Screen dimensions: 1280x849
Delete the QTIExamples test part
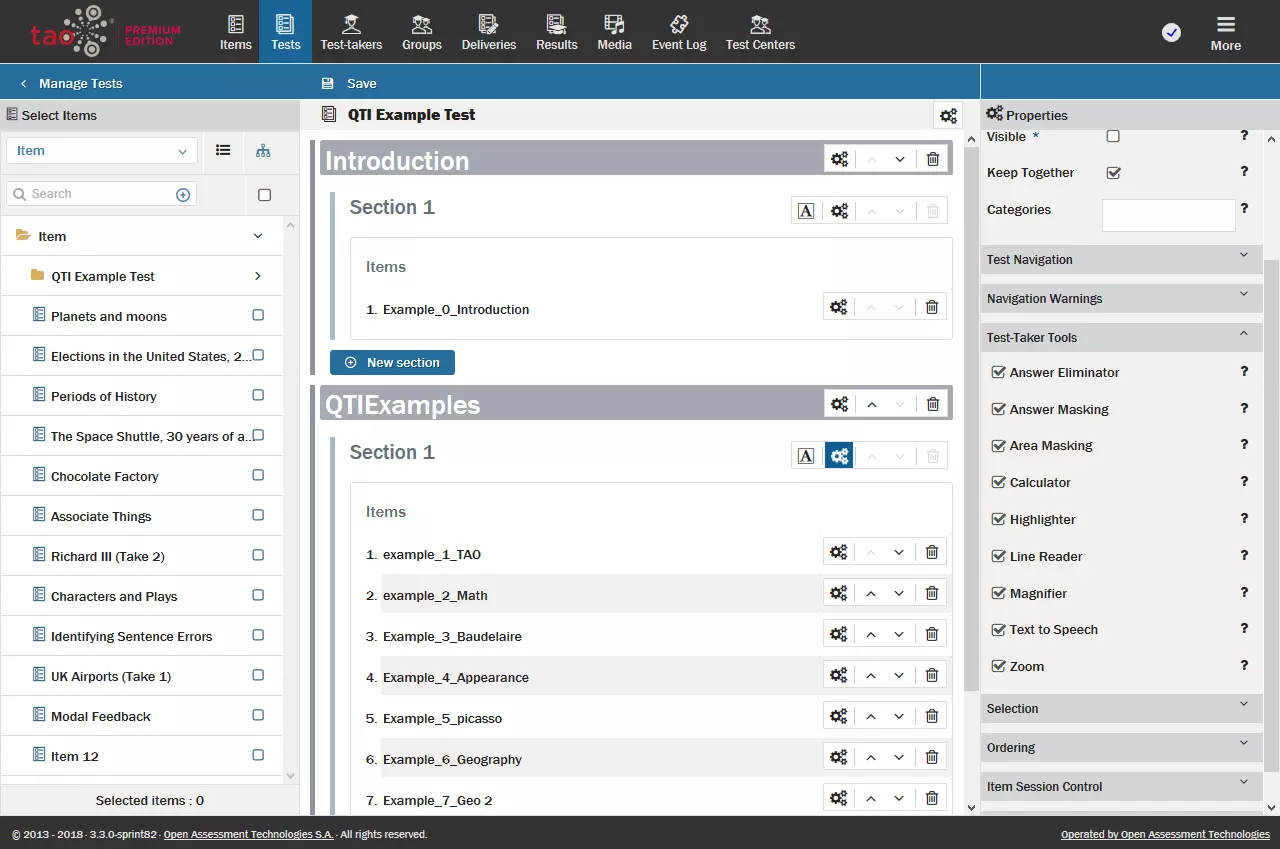932,404
